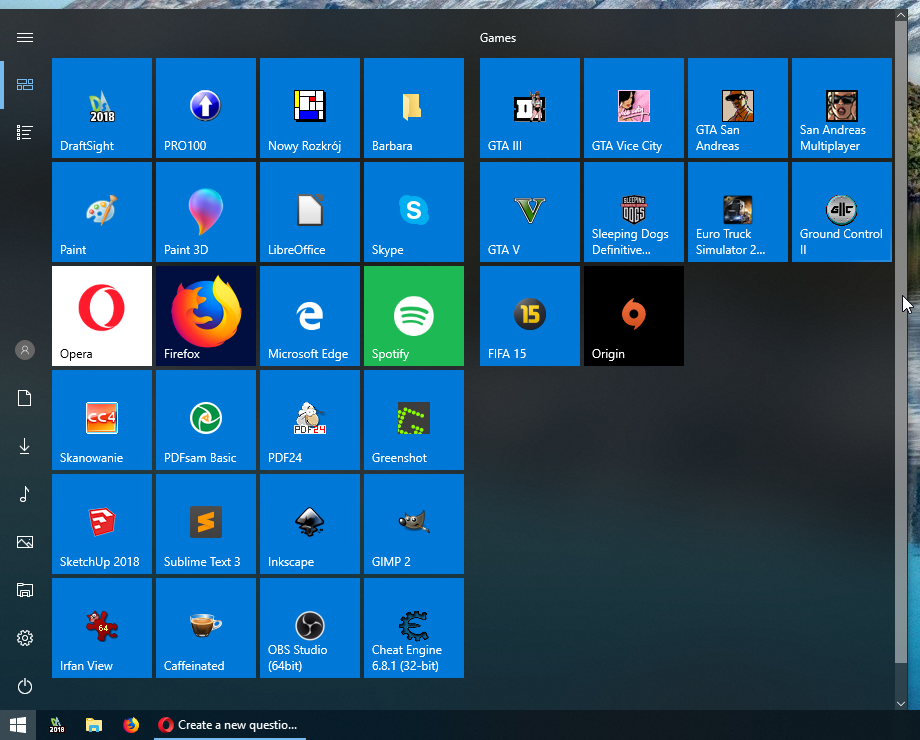This screenshot has width=920, height=740.
Task: Launch Ground Control II tile
Action: [x=842, y=212]
